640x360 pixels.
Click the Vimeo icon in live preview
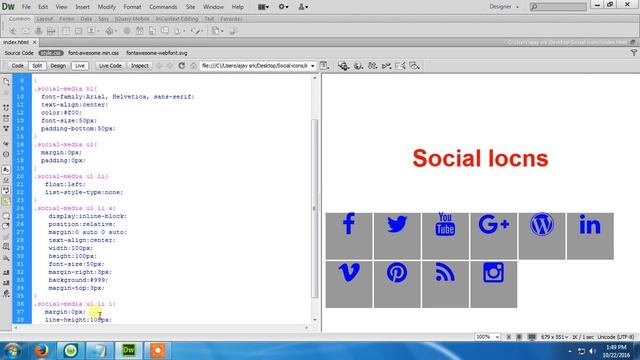(x=349, y=272)
